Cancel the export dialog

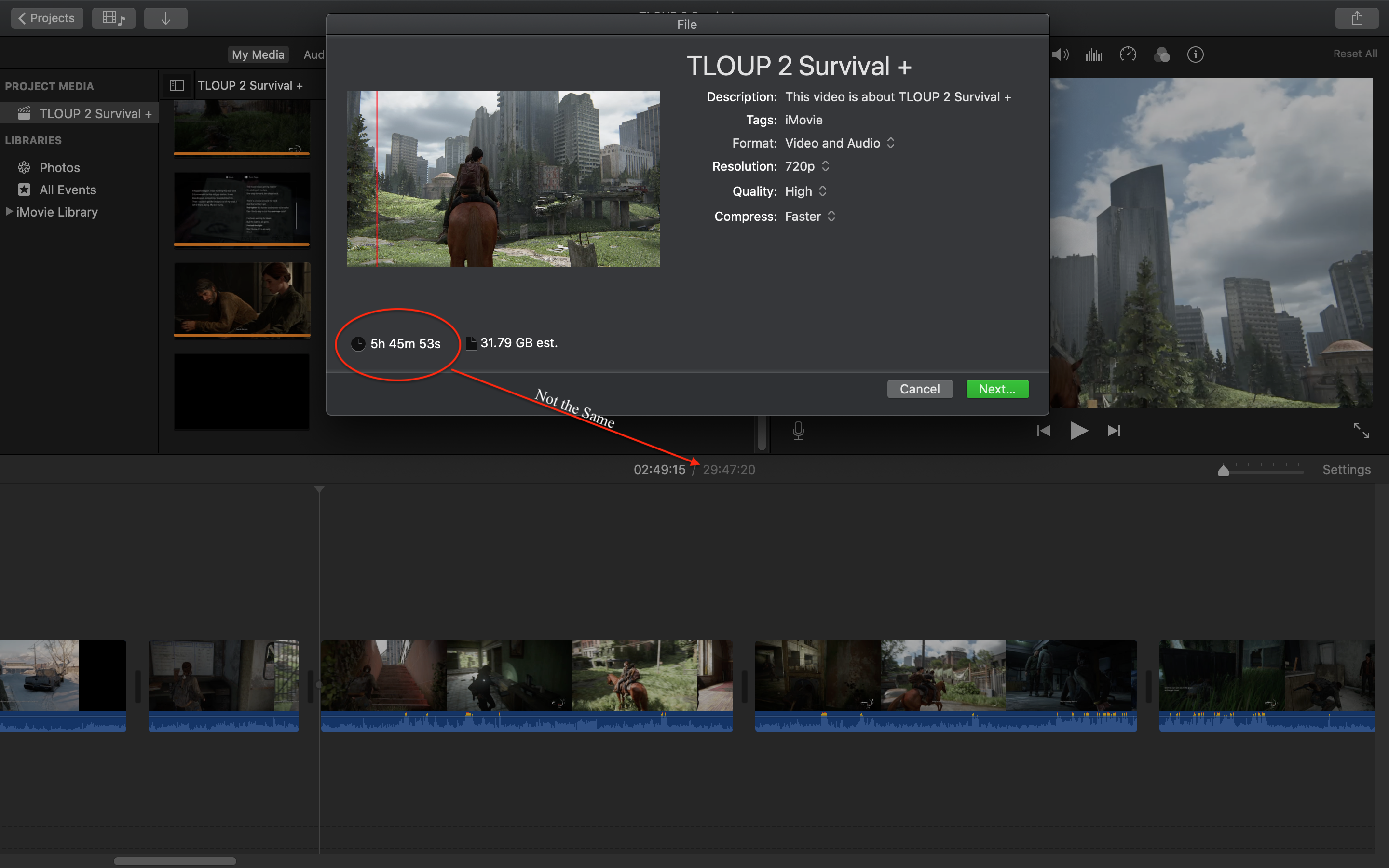pyautogui.click(x=920, y=389)
